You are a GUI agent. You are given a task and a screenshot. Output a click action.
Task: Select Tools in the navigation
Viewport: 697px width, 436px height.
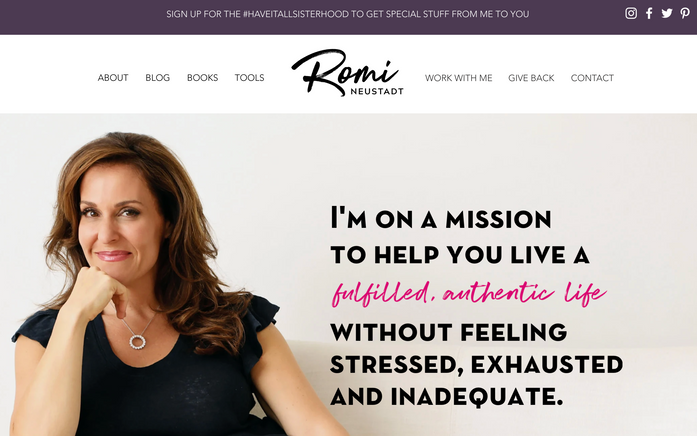click(x=249, y=78)
